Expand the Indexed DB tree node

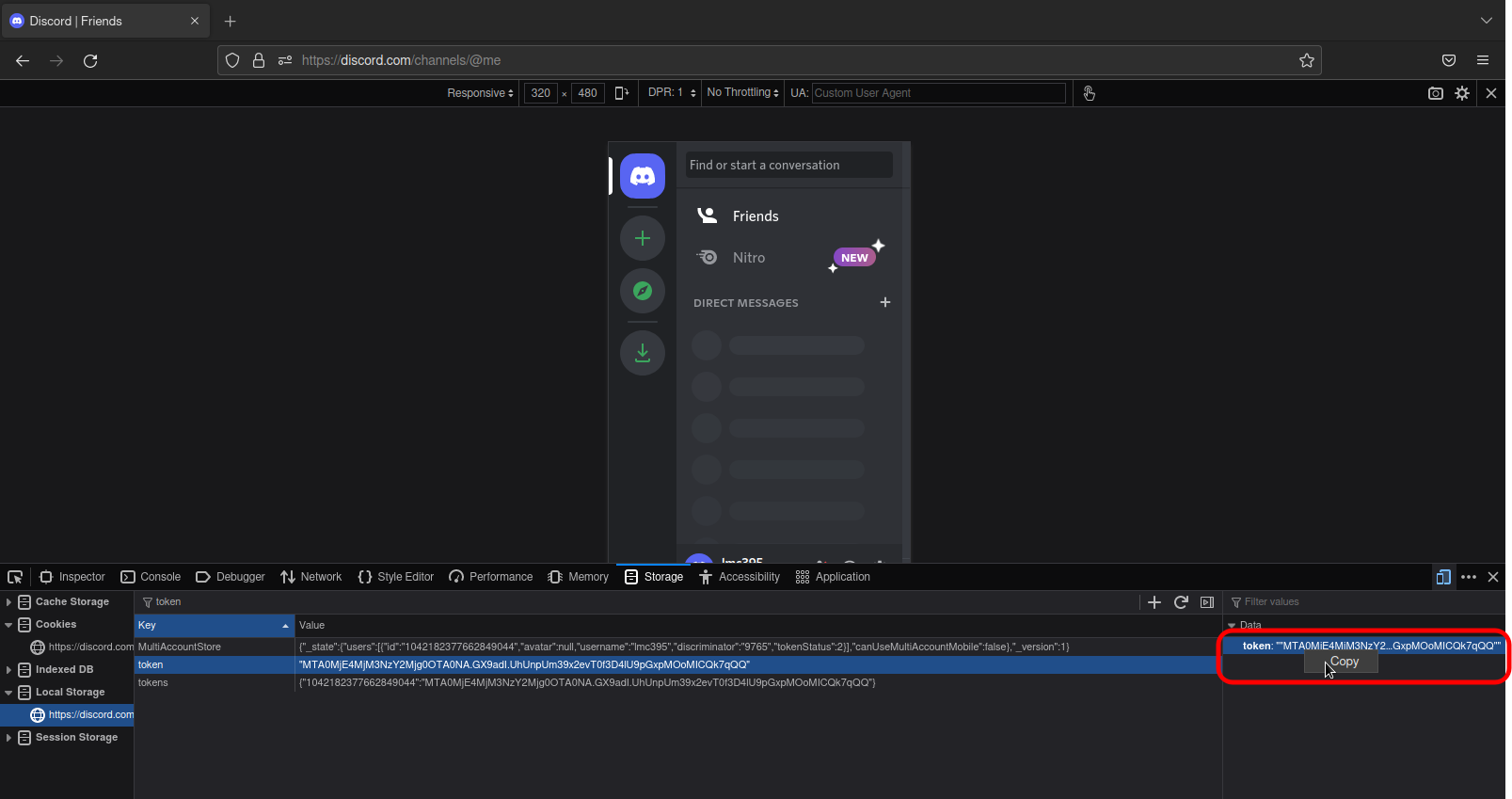(x=8, y=670)
